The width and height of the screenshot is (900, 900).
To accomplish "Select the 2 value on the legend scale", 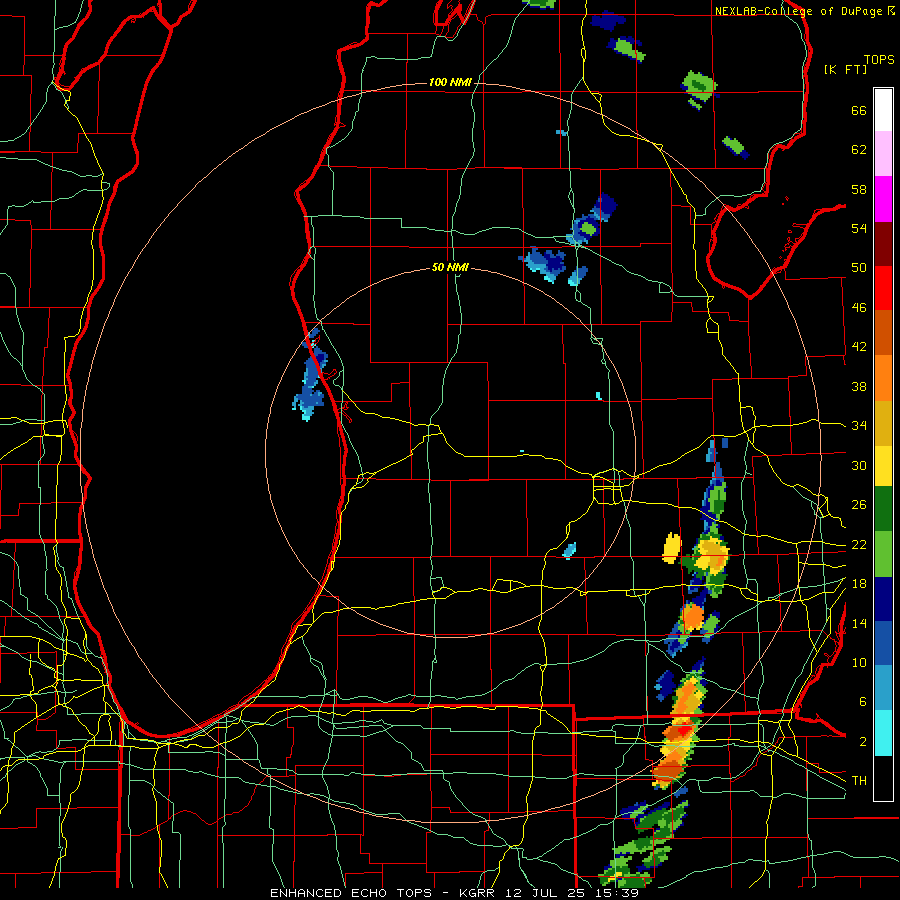I will 862,742.
